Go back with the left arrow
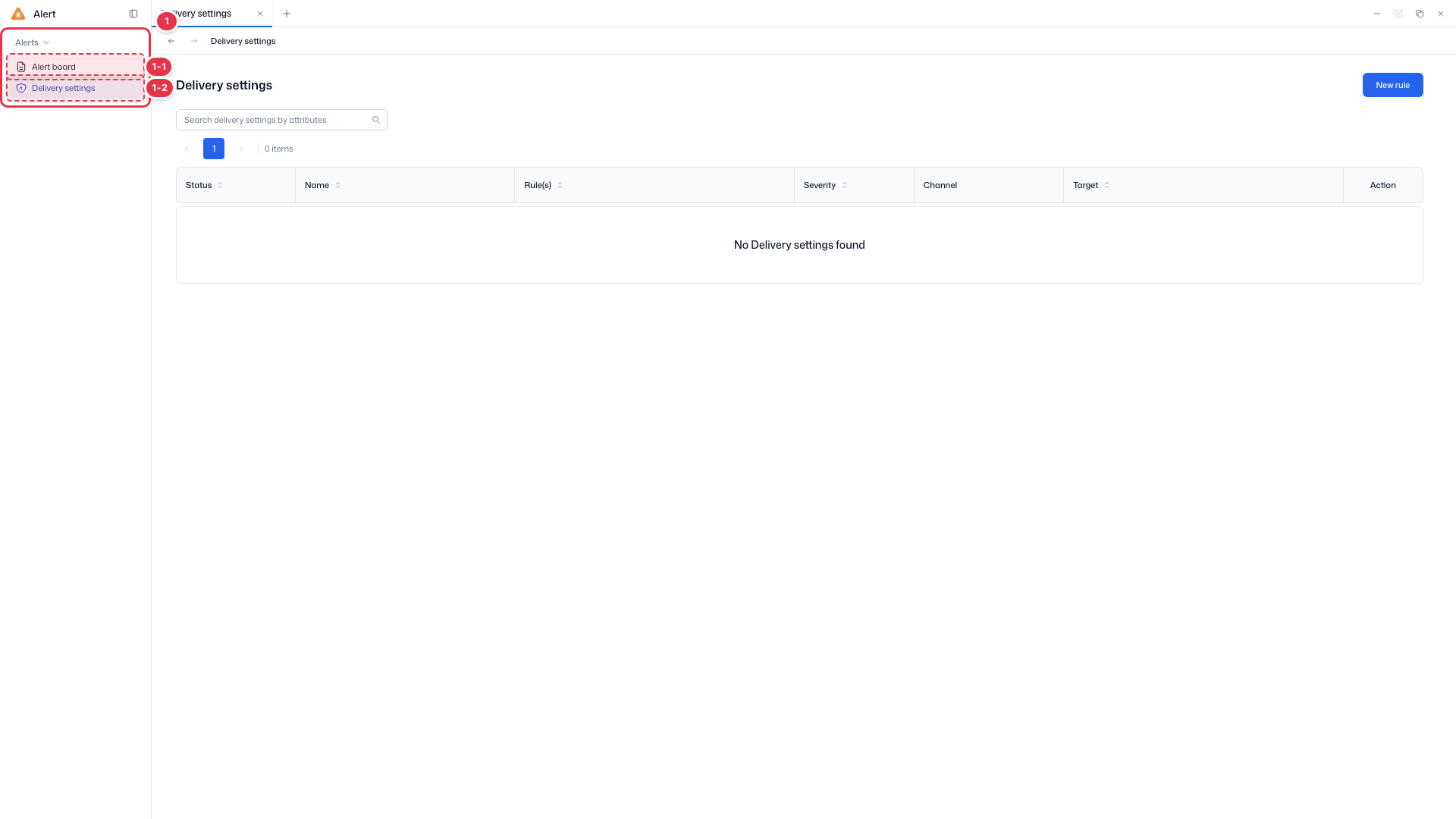Image resolution: width=1456 pixels, height=819 pixels. (x=171, y=41)
